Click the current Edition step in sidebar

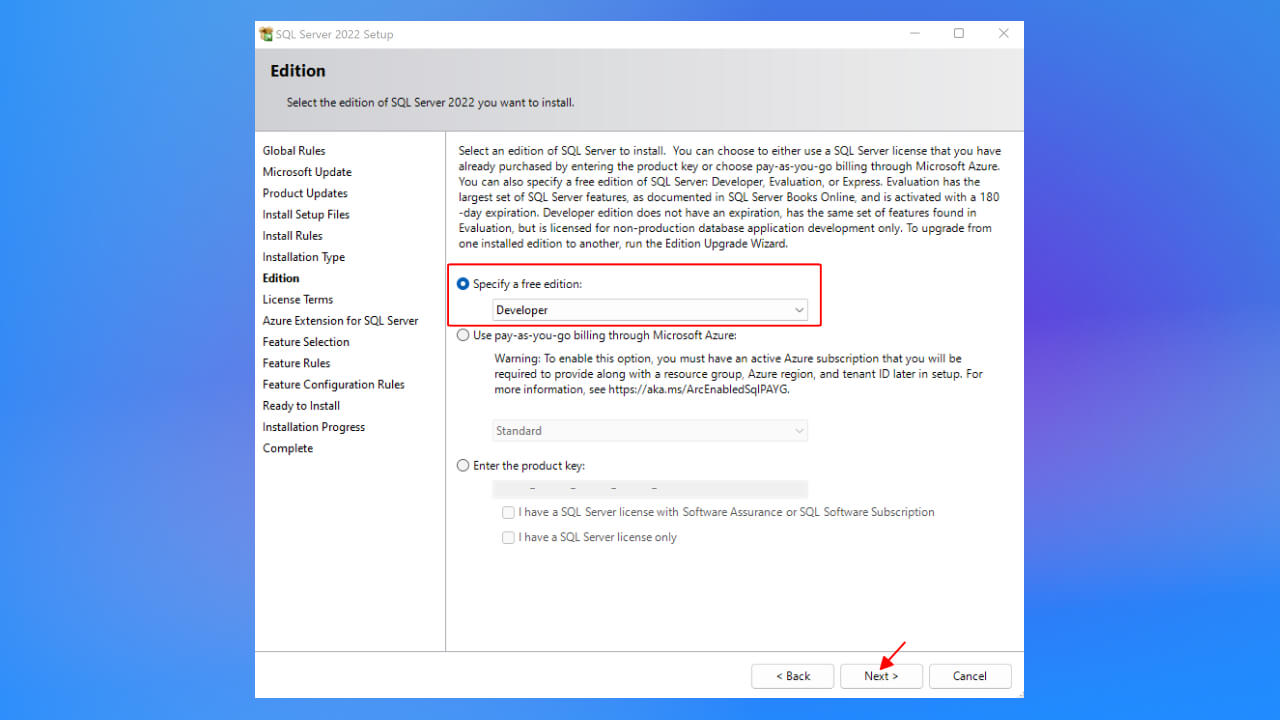click(x=281, y=278)
